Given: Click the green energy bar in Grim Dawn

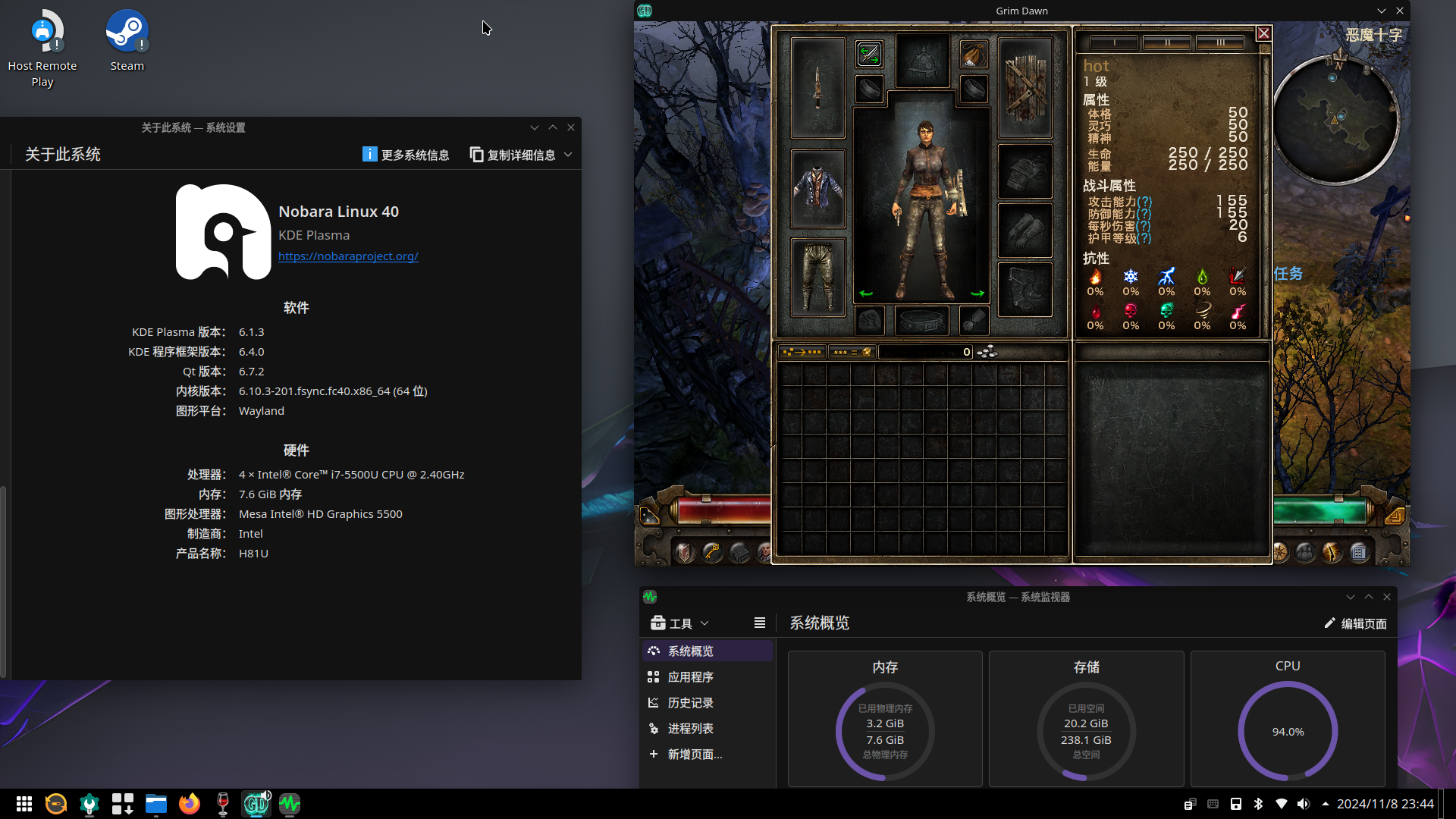Looking at the screenshot, I should tap(1320, 511).
